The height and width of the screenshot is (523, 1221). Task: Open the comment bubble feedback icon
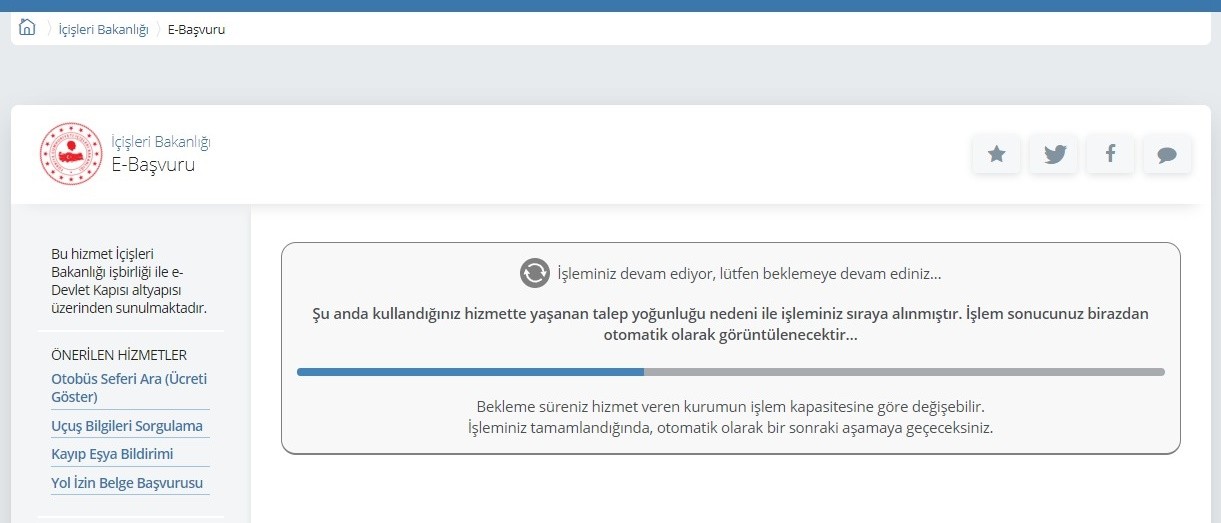point(1167,154)
